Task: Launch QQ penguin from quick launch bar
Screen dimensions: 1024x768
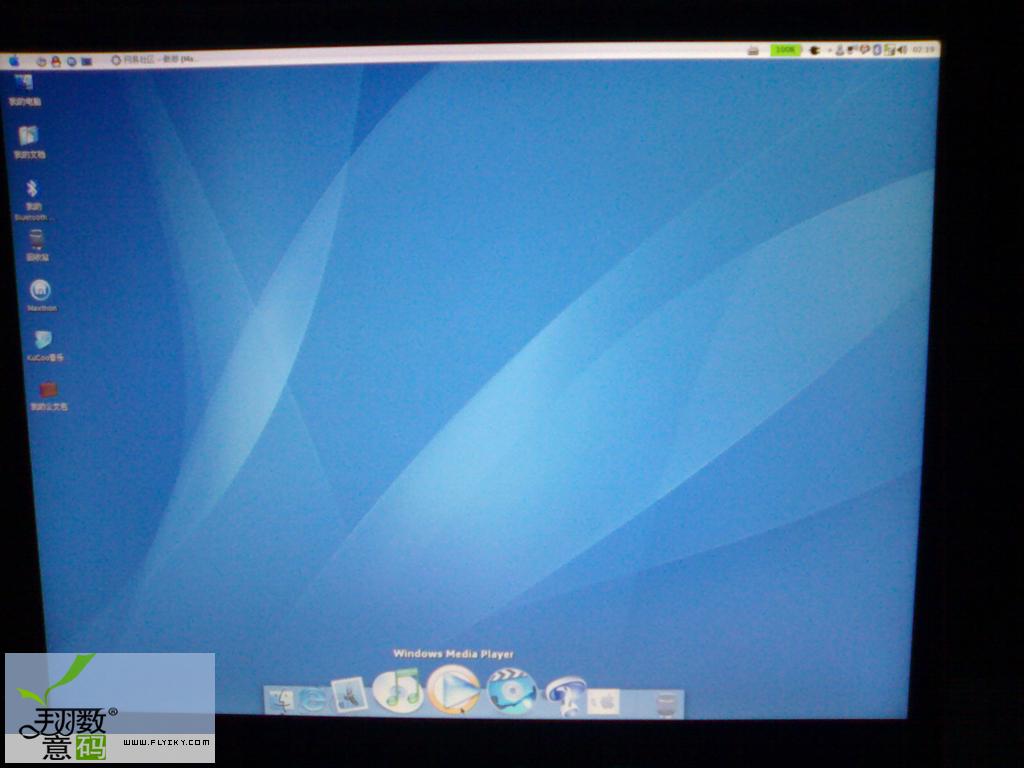Action: 56,61
